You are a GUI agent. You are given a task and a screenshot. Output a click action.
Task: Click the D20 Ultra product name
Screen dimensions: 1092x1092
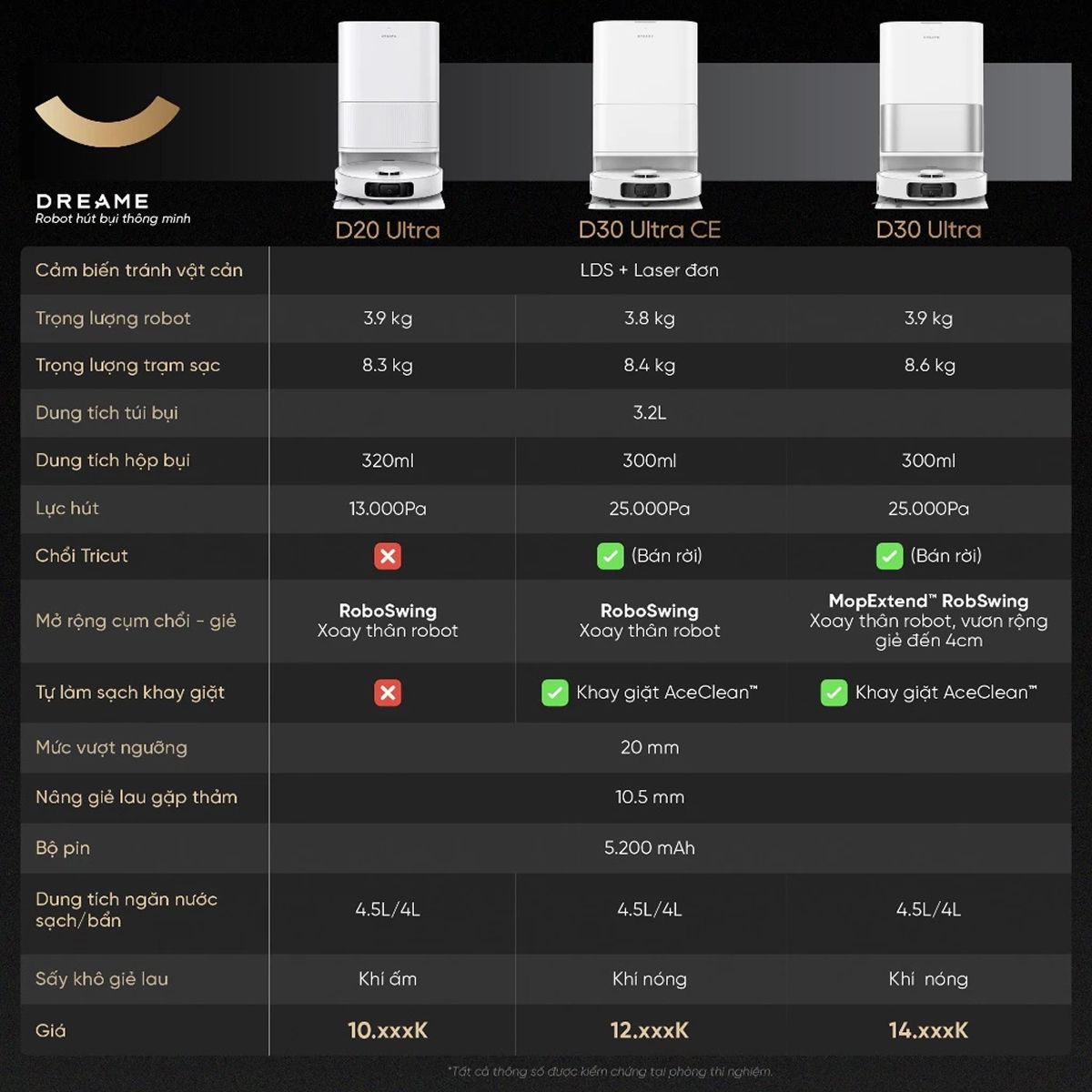388,230
